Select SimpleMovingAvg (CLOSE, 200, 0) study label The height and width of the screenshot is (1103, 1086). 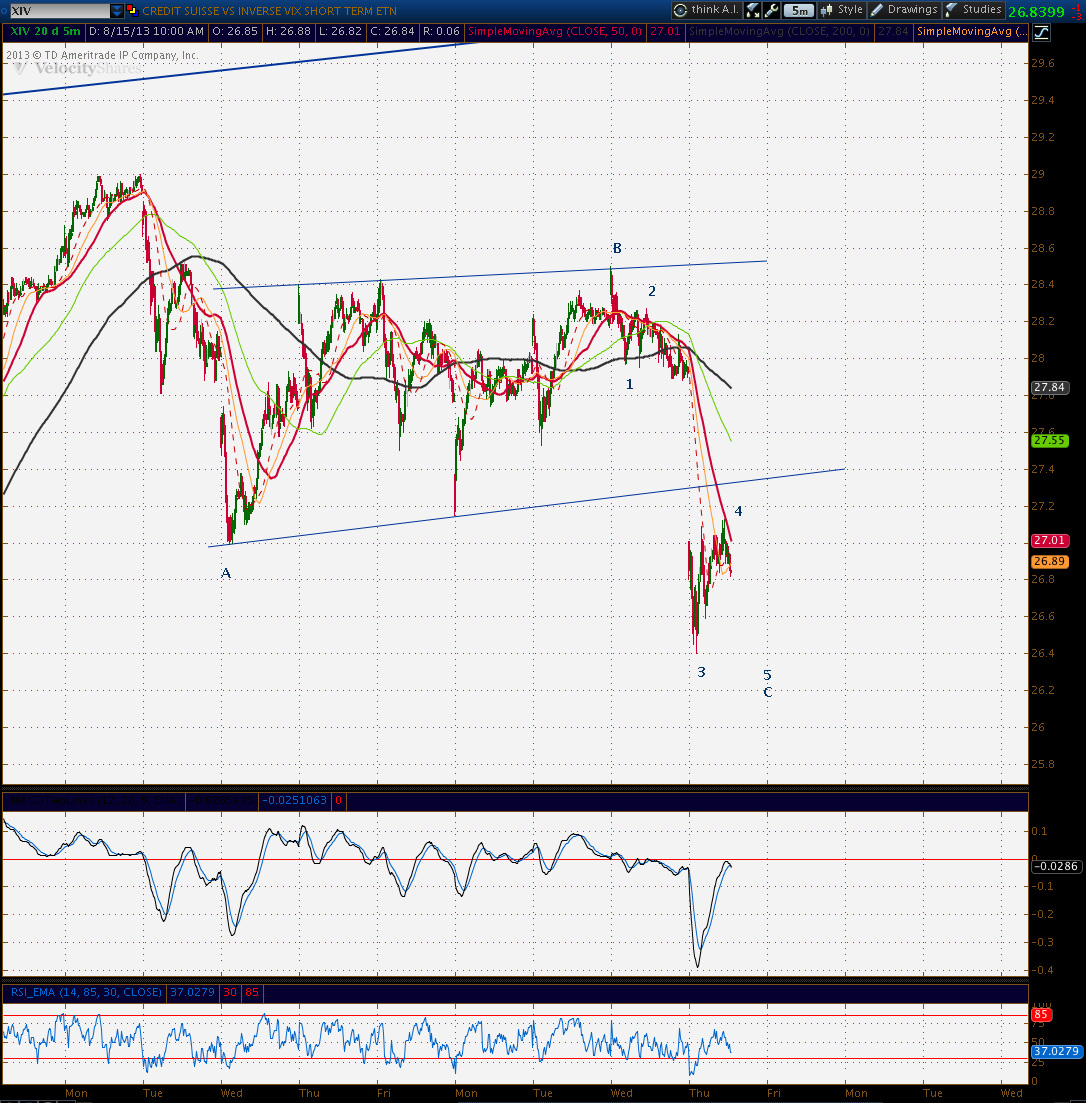pyautogui.click(x=779, y=32)
